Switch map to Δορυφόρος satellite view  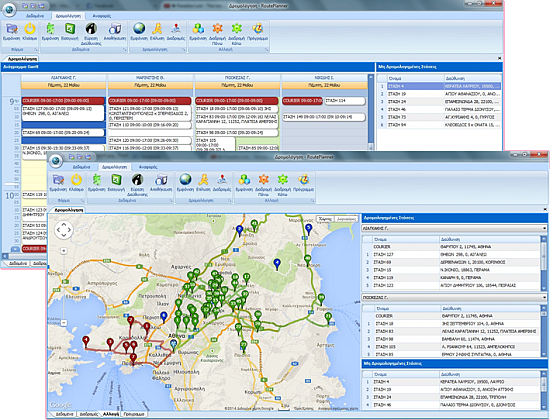(x=345, y=219)
